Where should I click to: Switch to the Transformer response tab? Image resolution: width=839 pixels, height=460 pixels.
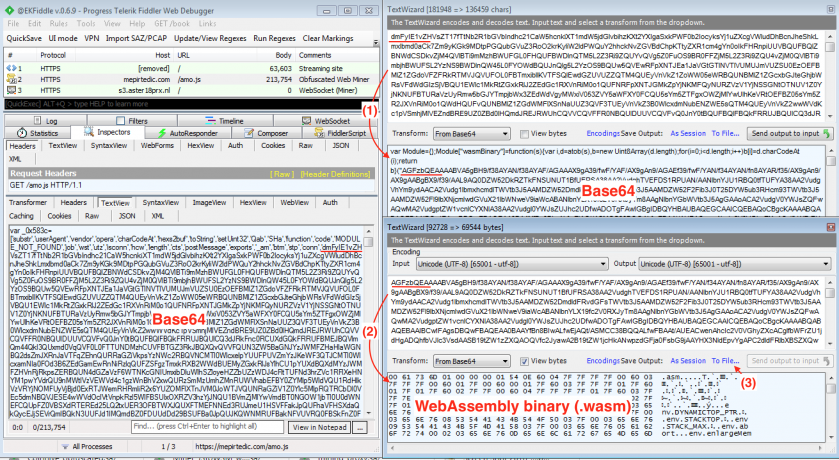[x=28, y=202]
